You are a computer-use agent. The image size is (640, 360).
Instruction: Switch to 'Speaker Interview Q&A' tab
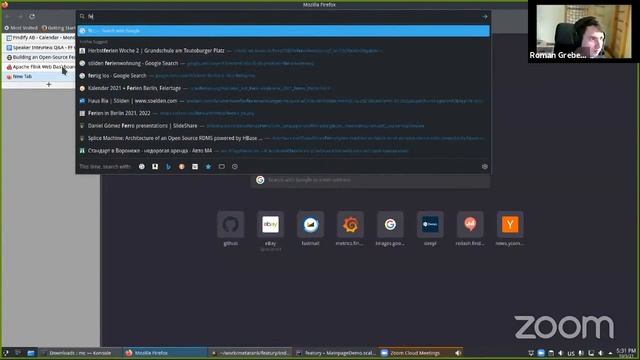(40, 47)
